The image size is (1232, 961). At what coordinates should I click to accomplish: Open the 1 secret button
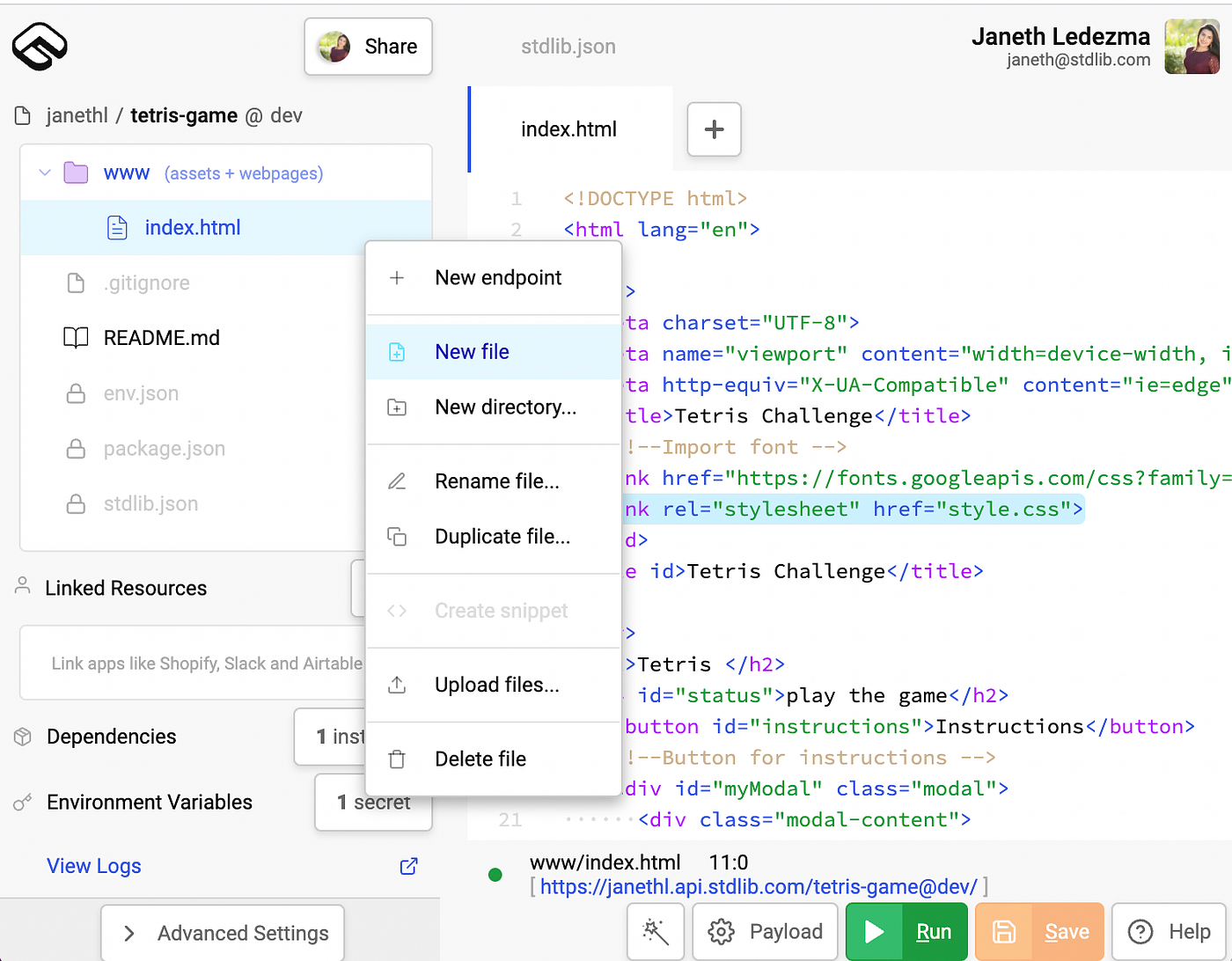(373, 803)
